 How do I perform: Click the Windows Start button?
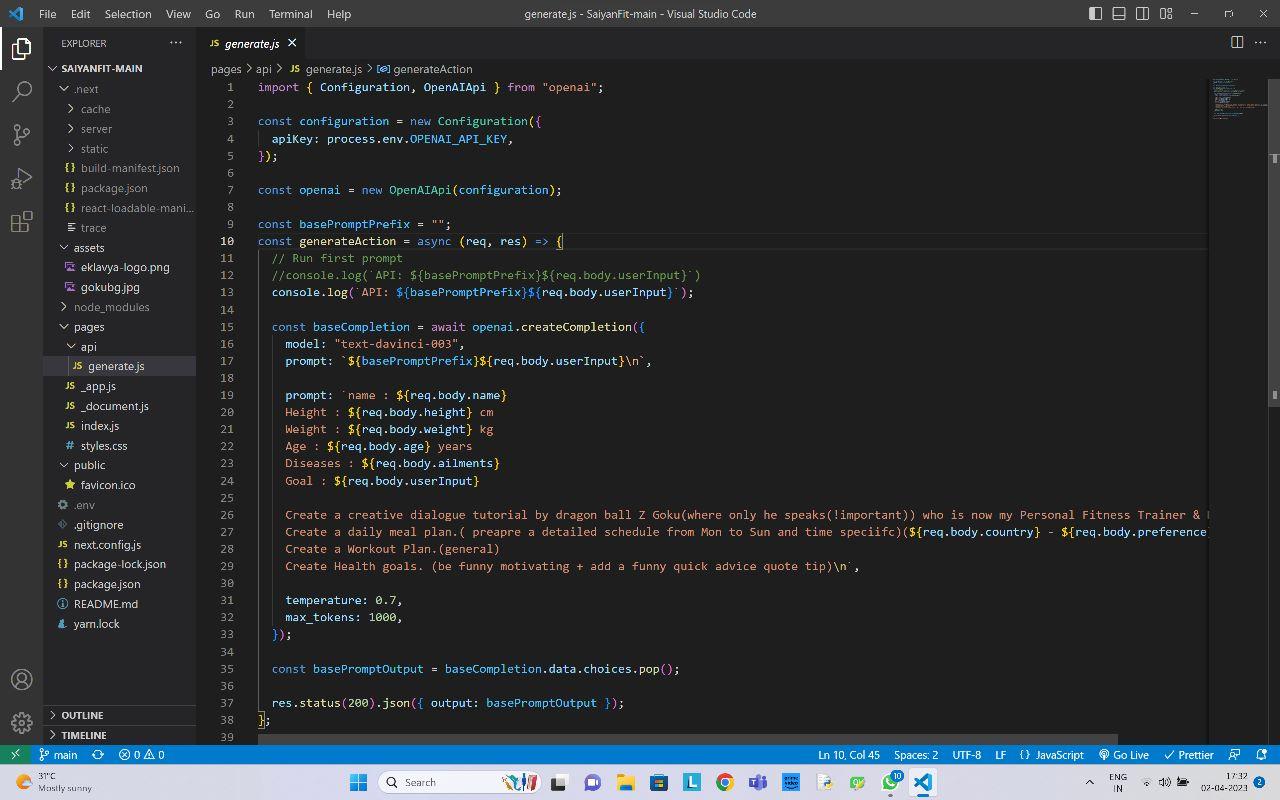point(358,782)
